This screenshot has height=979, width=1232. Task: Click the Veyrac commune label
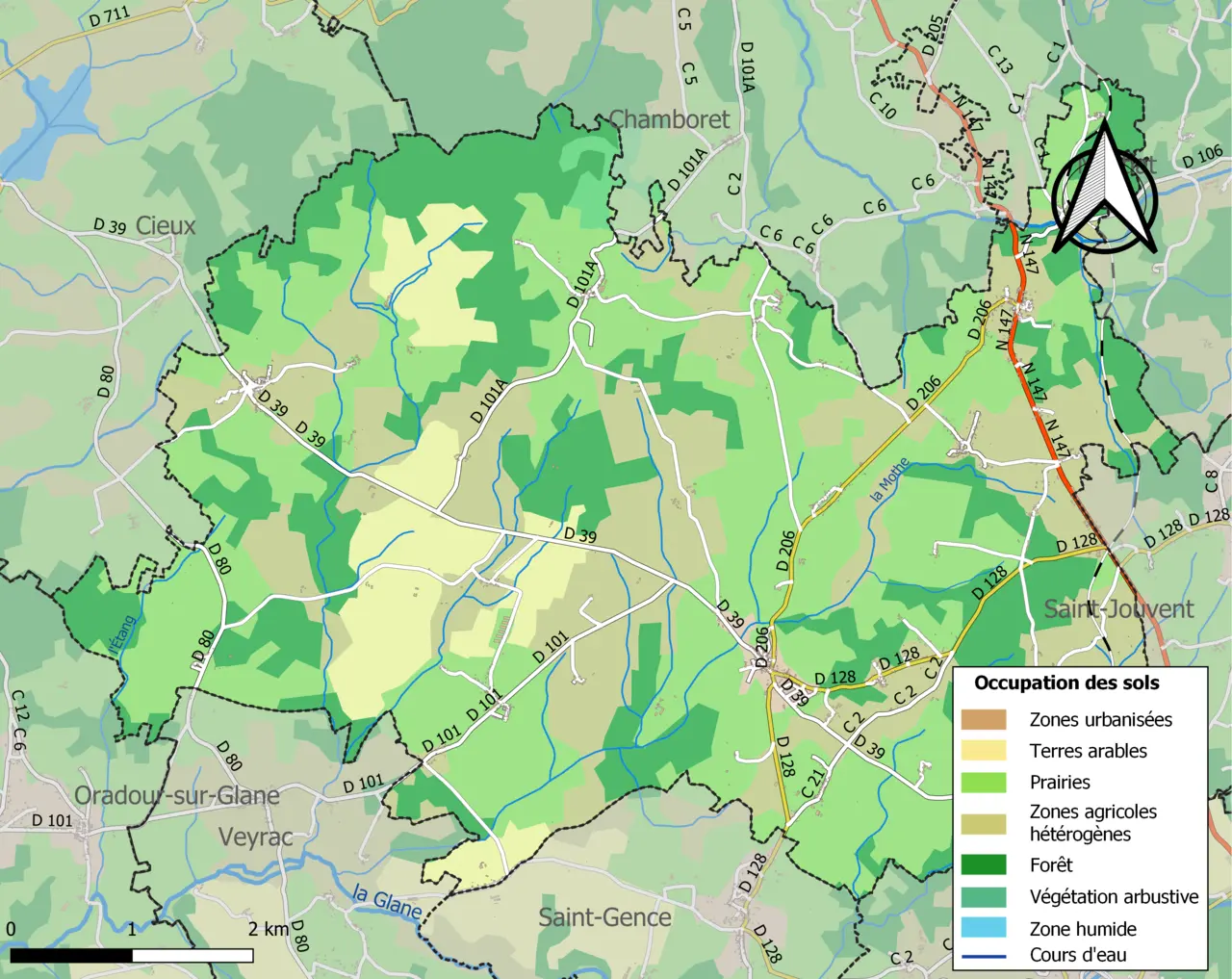click(255, 837)
